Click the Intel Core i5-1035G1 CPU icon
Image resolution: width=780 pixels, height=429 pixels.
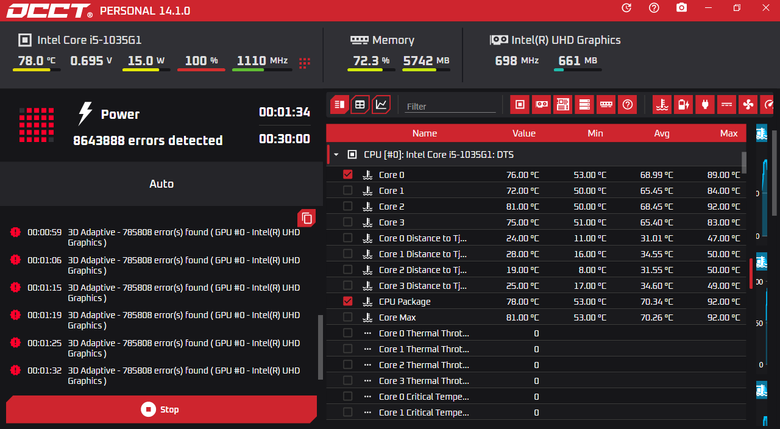coord(24,40)
